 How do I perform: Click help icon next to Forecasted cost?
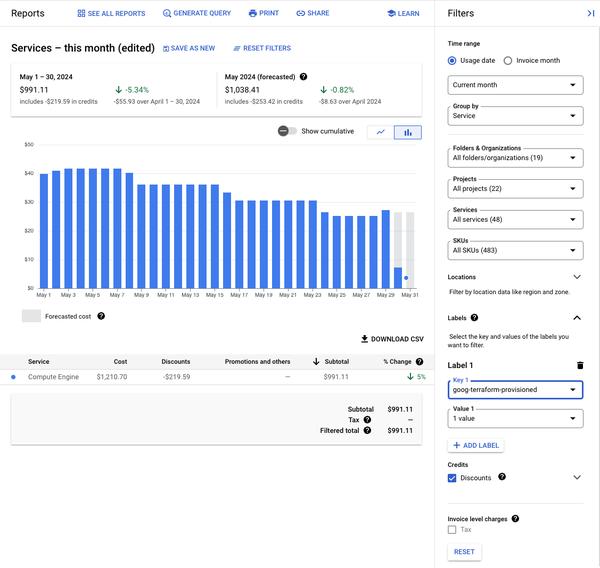(x=101, y=316)
